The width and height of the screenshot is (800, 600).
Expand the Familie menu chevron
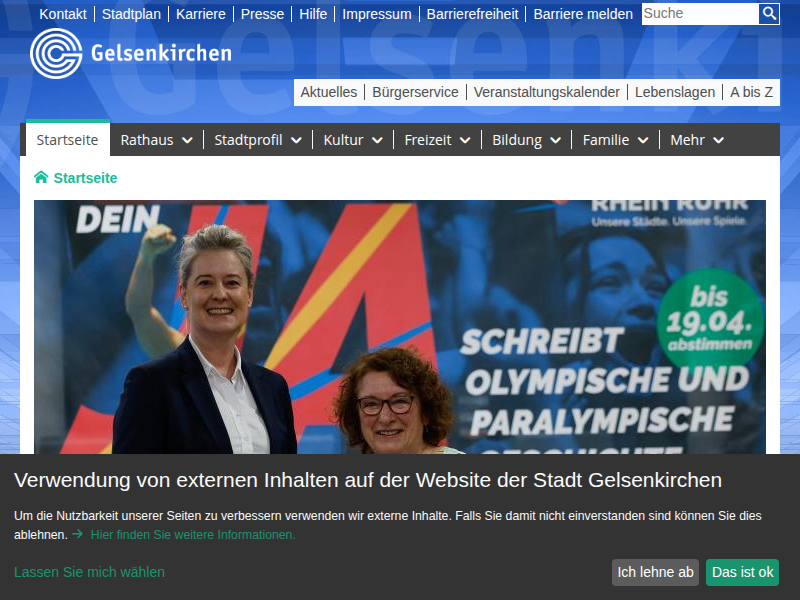click(643, 140)
